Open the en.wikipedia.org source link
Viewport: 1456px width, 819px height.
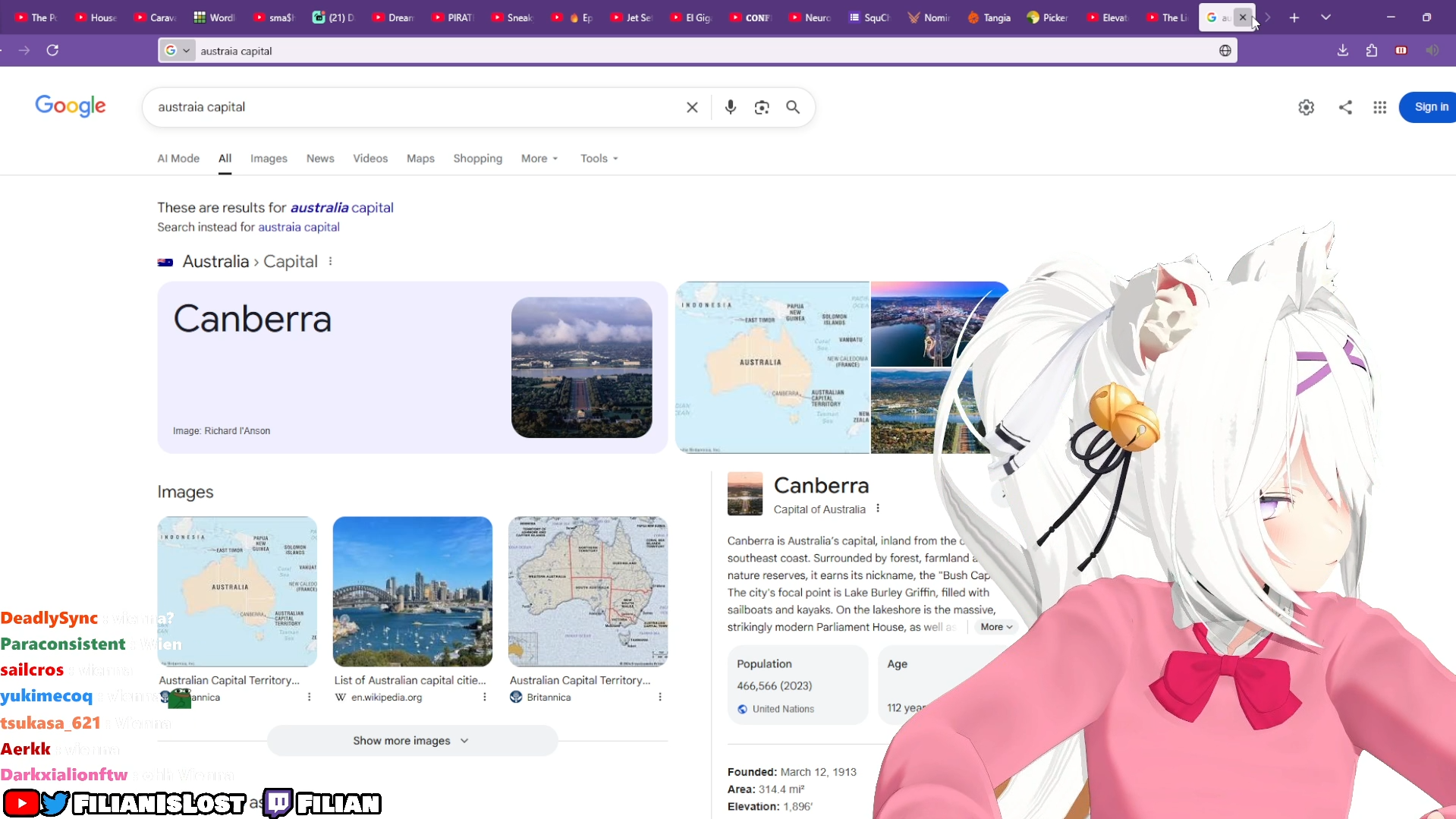386,698
